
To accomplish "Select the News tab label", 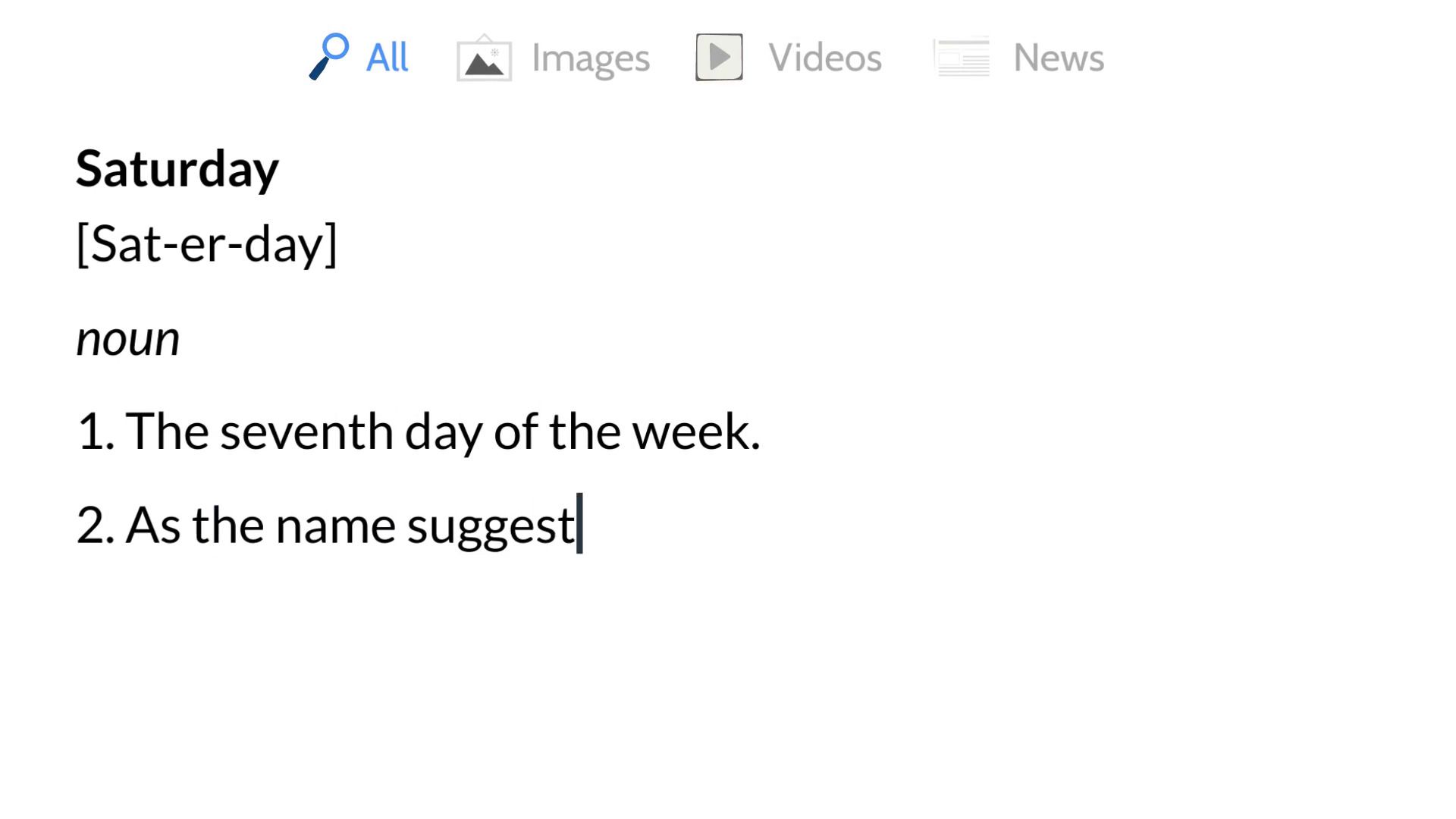I will [1059, 58].
